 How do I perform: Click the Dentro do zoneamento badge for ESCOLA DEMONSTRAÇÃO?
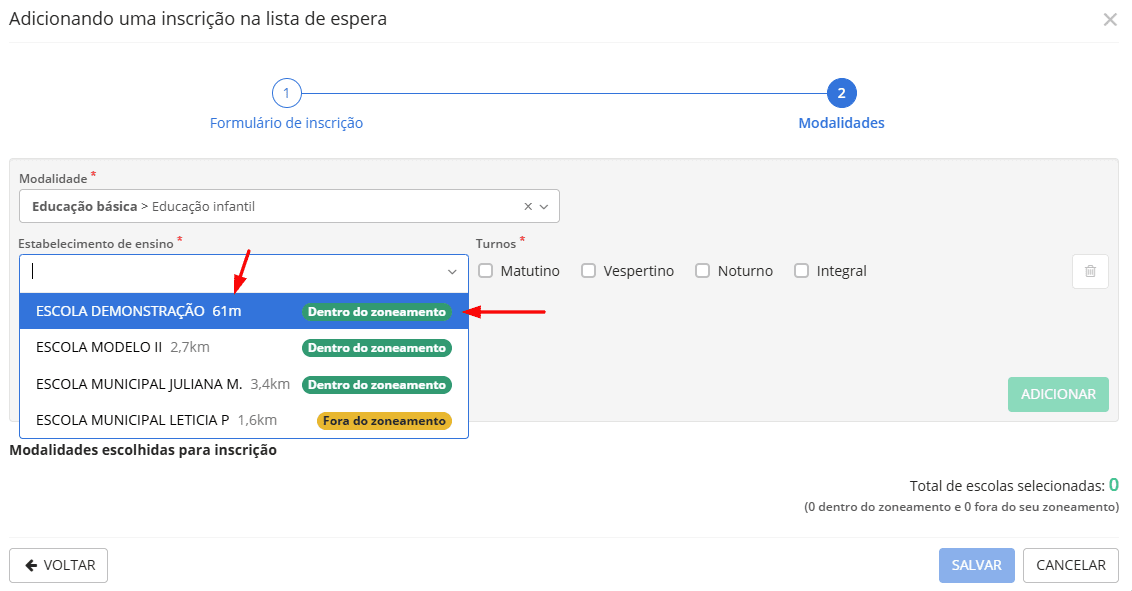tap(376, 311)
